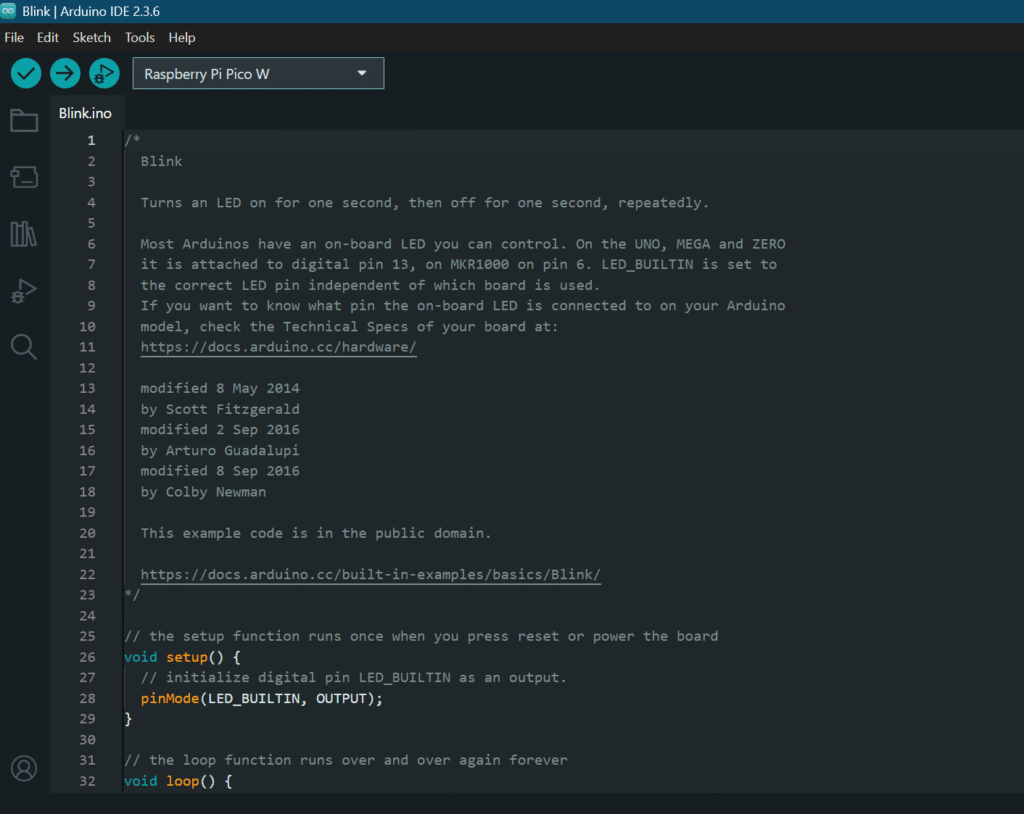Click the 'Turns an LED on for one second' line
This screenshot has height=814, width=1024.
point(424,203)
